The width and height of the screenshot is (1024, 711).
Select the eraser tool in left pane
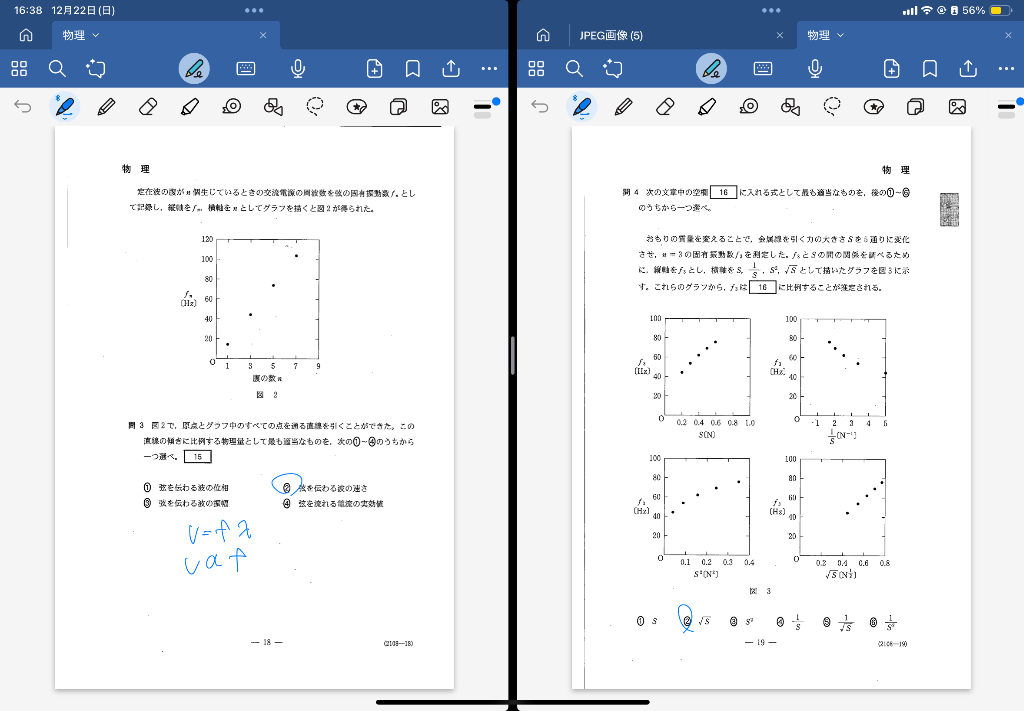pos(147,107)
